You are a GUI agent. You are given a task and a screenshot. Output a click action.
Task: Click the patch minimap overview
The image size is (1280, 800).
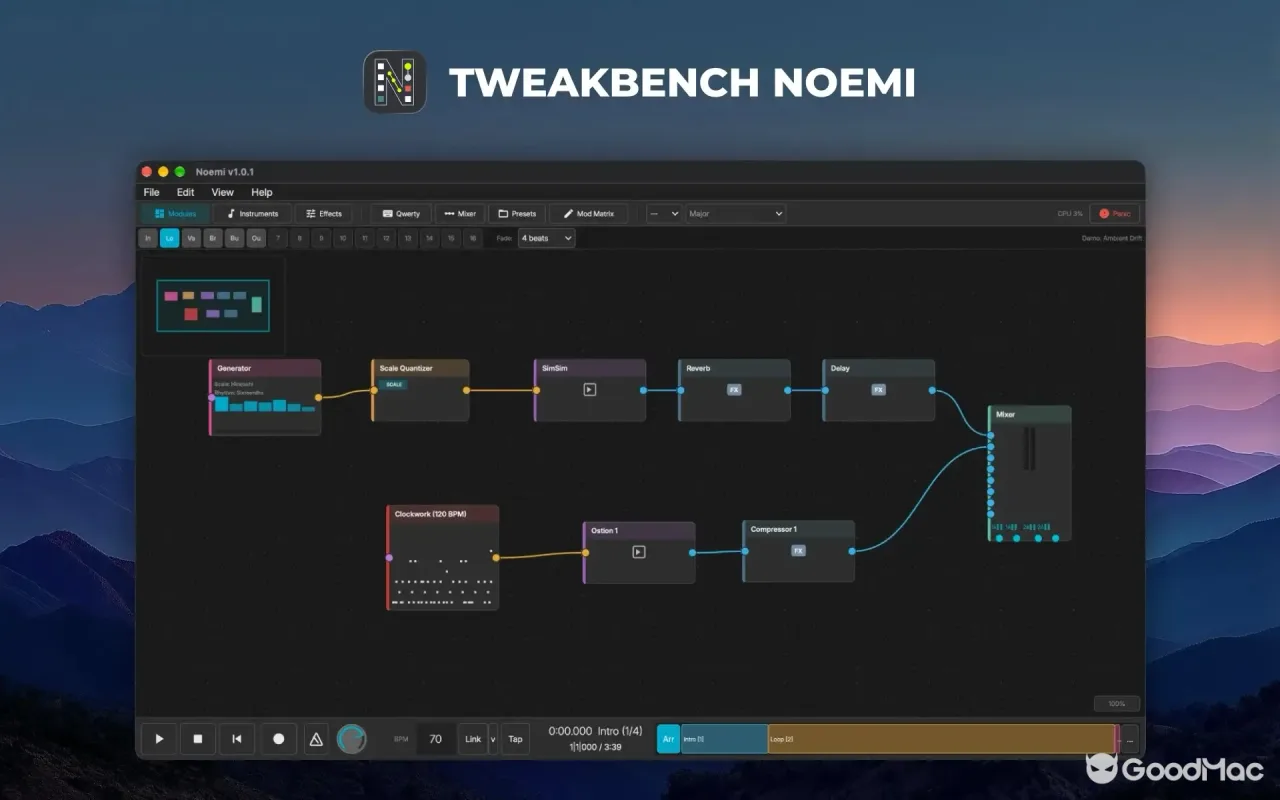pos(213,306)
